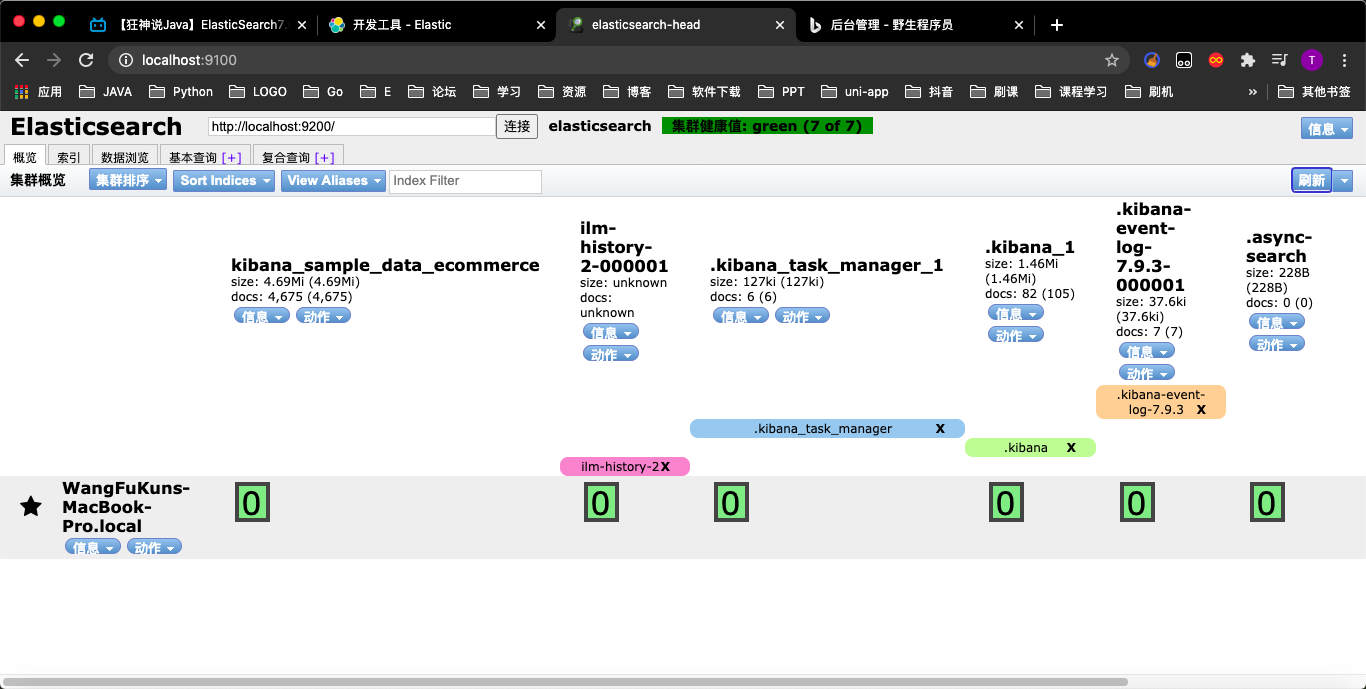
Task: Click shard 0 of kibana_sample_data_ecommerce
Action: click(251, 502)
